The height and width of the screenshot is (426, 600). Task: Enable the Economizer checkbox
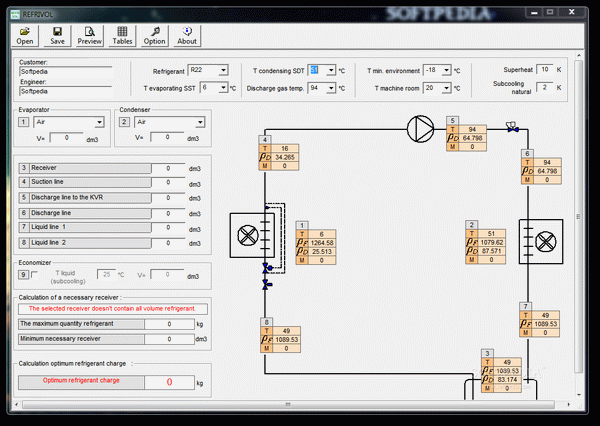tap(34, 274)
